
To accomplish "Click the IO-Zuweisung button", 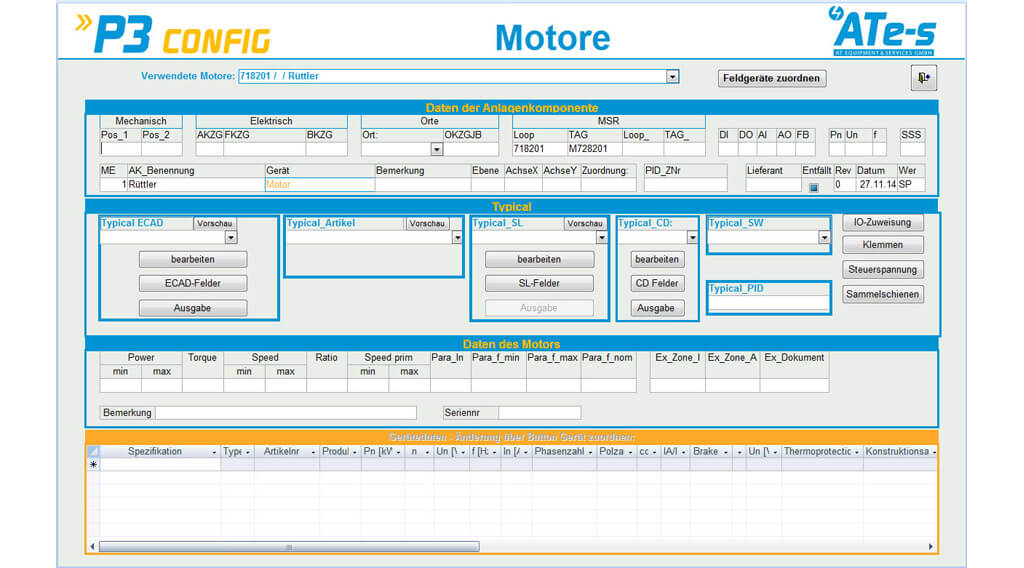I will [x=882, y=222].
